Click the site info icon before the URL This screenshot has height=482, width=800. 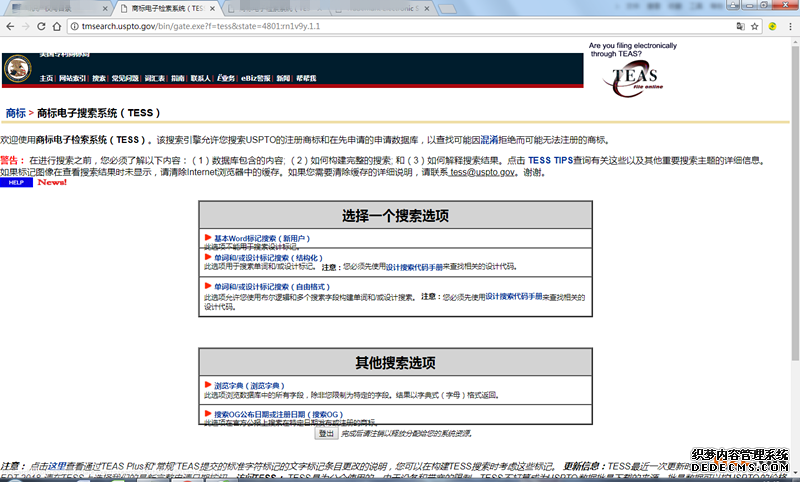coord(74,26)
